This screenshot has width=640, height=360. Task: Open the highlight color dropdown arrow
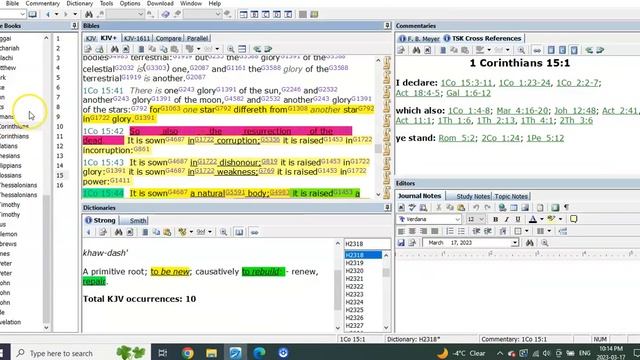[560, 219]
